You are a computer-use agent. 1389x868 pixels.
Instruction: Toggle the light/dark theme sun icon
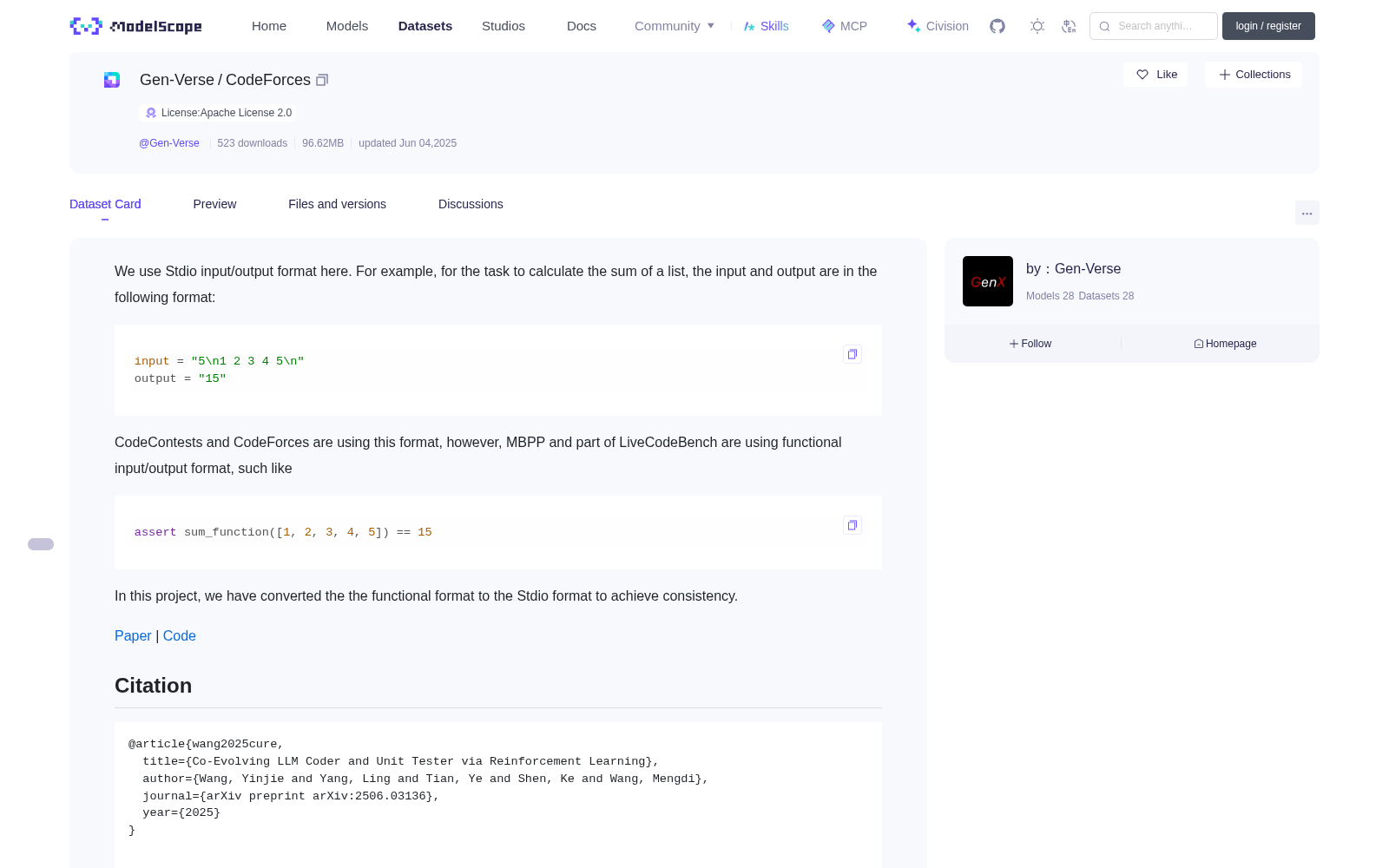[x=1037, y=26]
